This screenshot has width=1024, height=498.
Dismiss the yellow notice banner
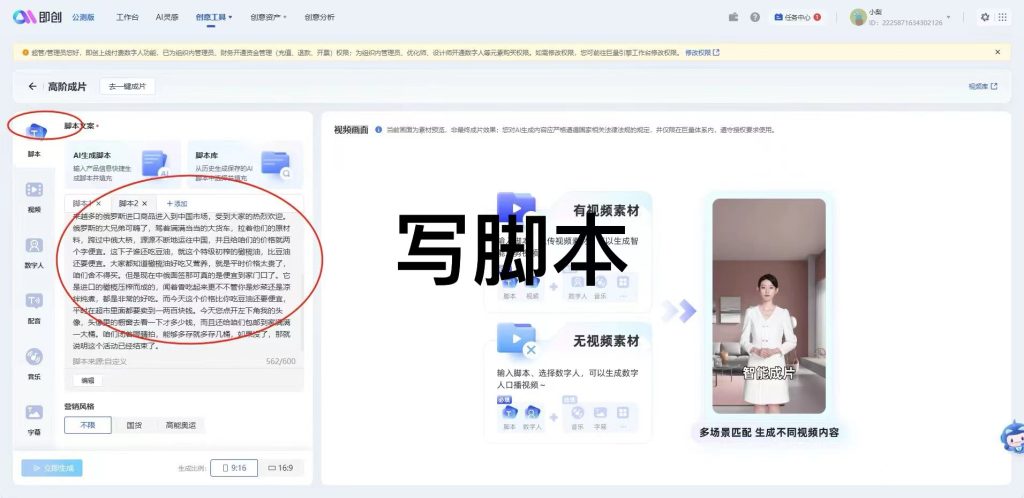point(997,52)
